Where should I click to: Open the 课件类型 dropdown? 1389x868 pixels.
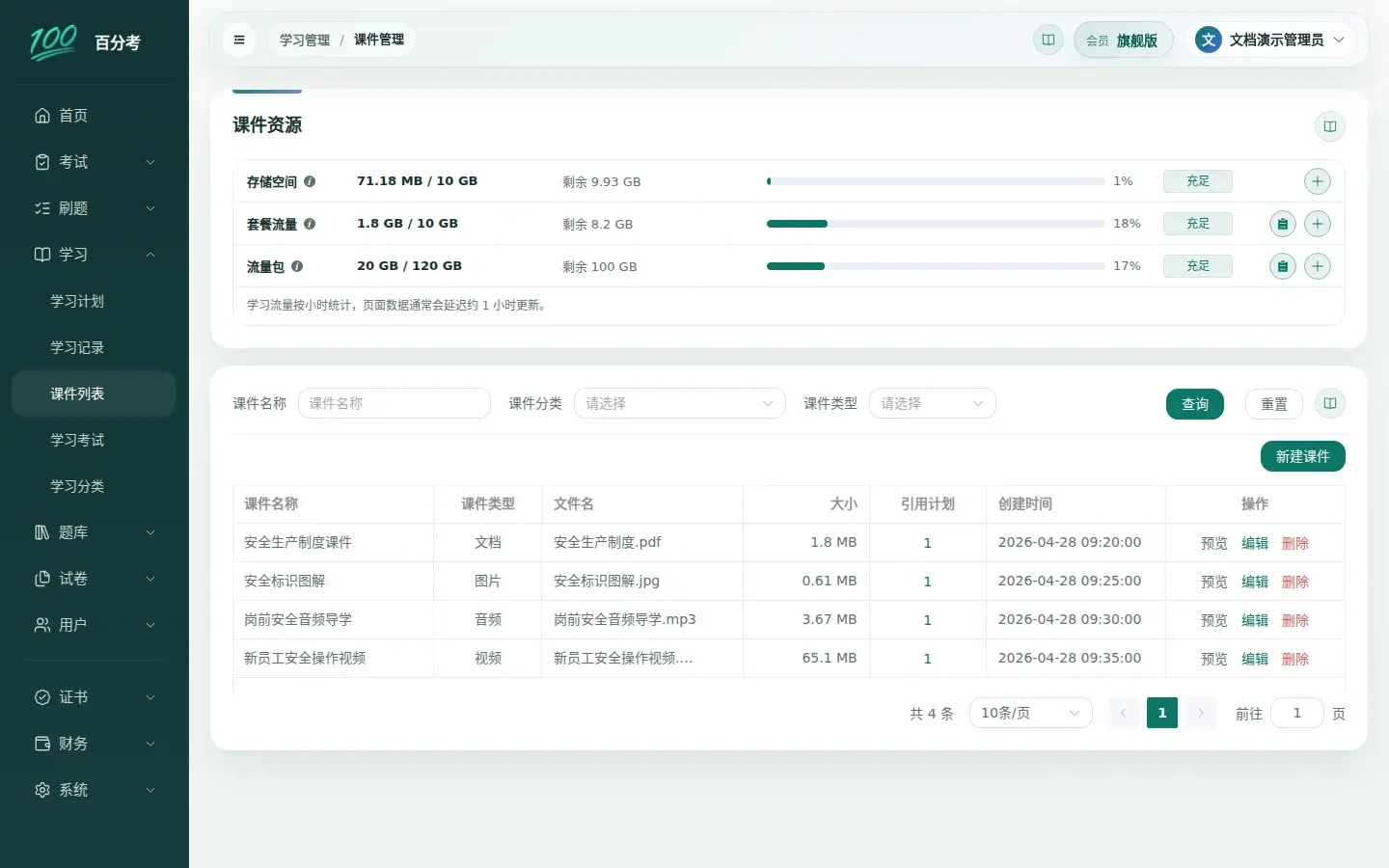[x=933, y=403]
